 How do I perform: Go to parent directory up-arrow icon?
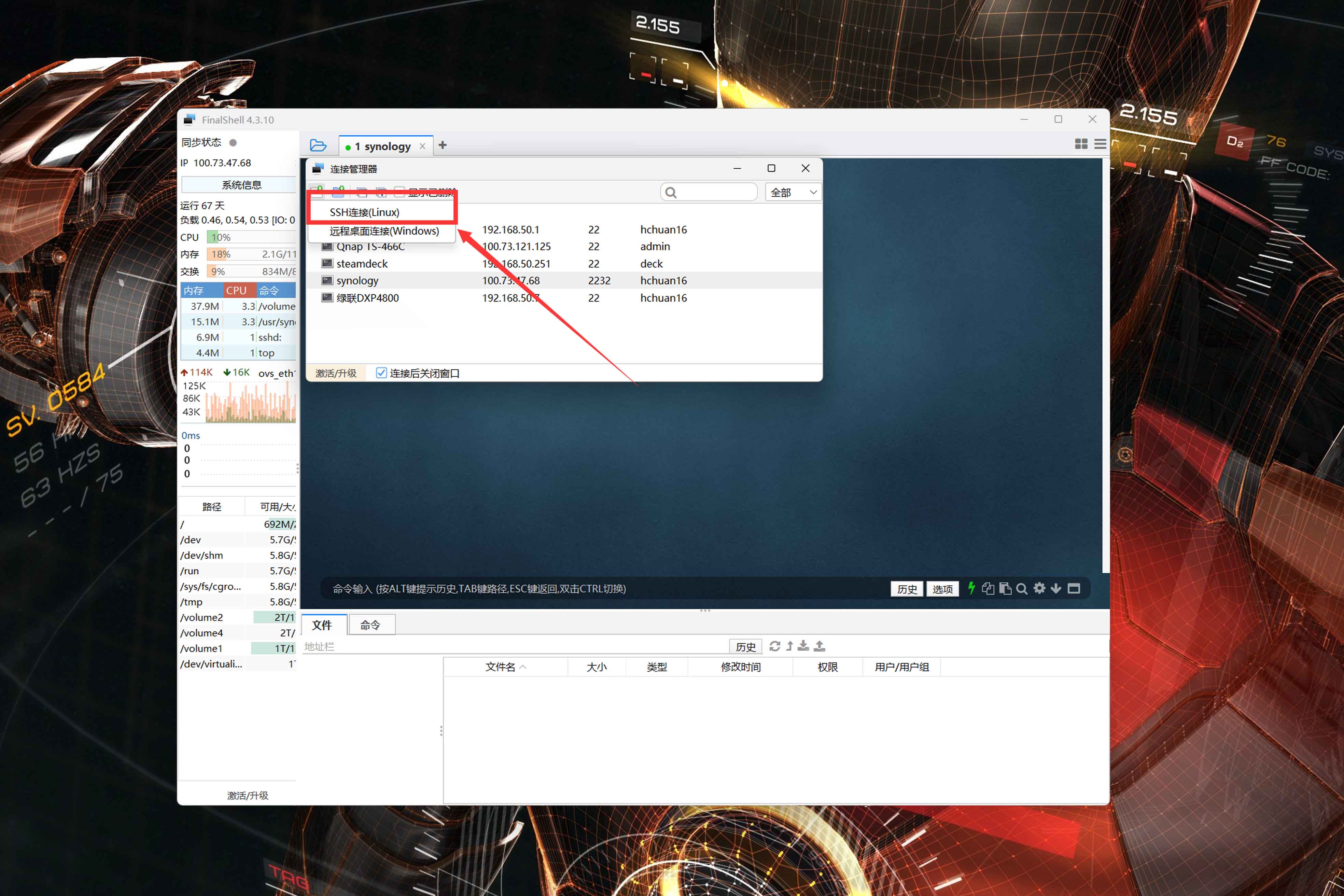(x=790, y=646)
